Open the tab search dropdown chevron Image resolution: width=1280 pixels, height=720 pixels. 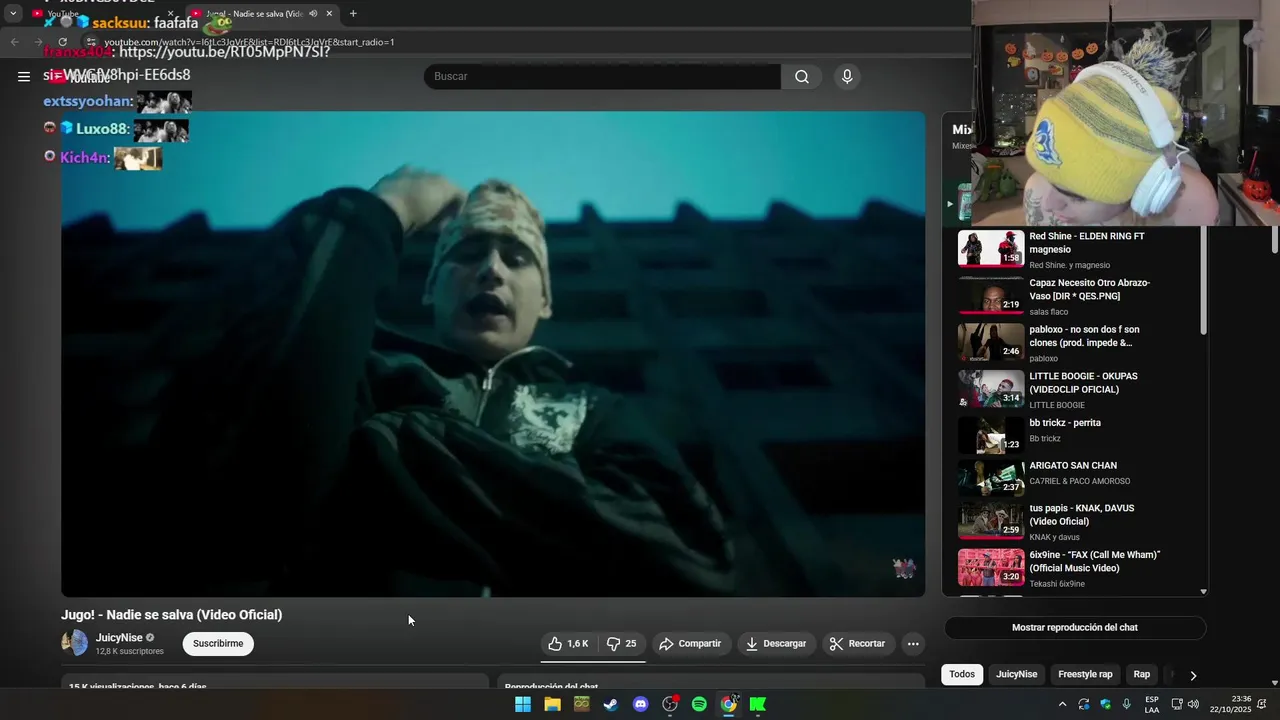pyautogui.click(x=13, y=14)
